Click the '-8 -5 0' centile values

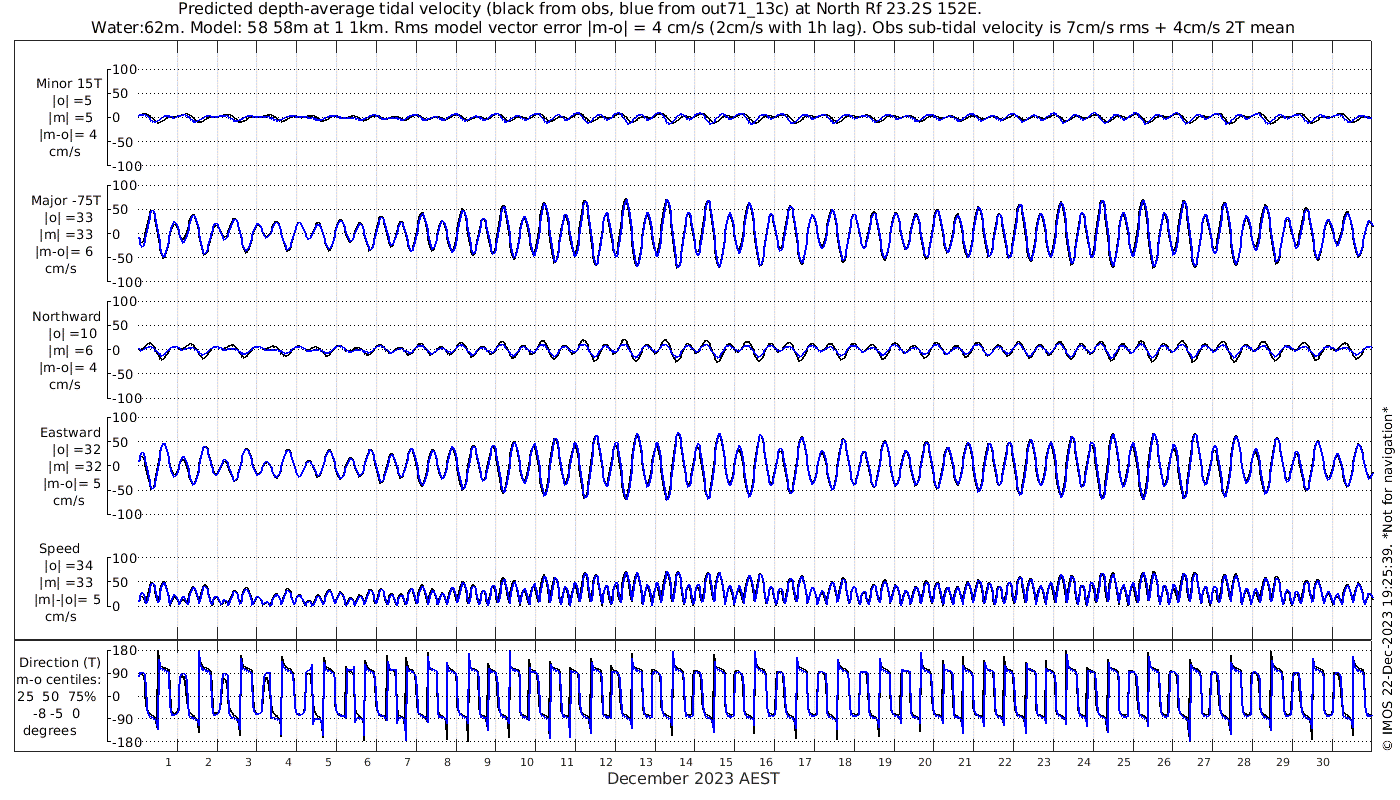57,713
